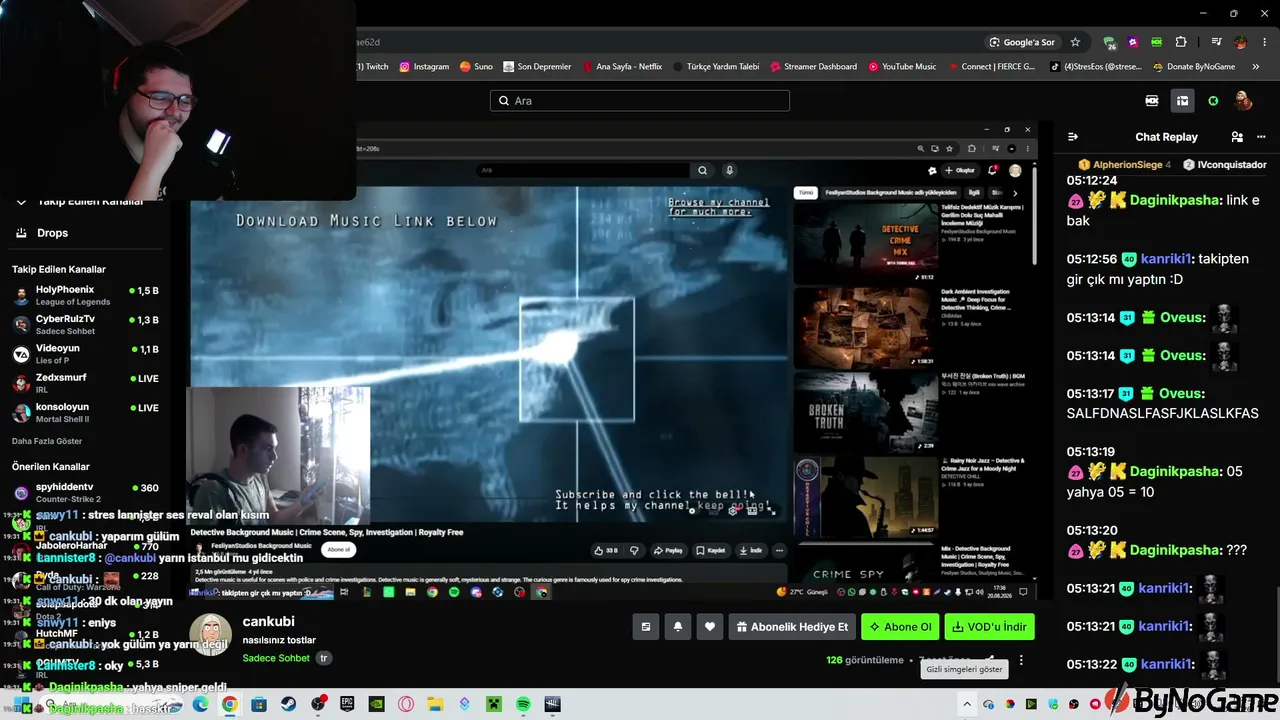
Task: Open Drops in the sidebar
Action: tap(52, 233)
